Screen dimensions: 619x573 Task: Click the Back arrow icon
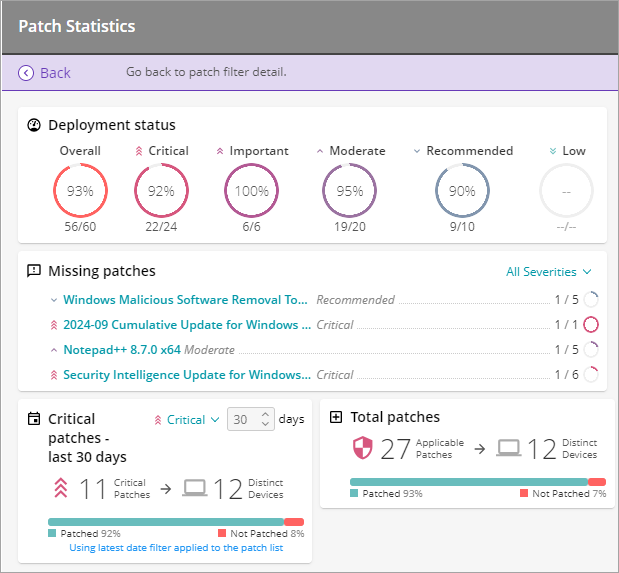pos(26,73)
